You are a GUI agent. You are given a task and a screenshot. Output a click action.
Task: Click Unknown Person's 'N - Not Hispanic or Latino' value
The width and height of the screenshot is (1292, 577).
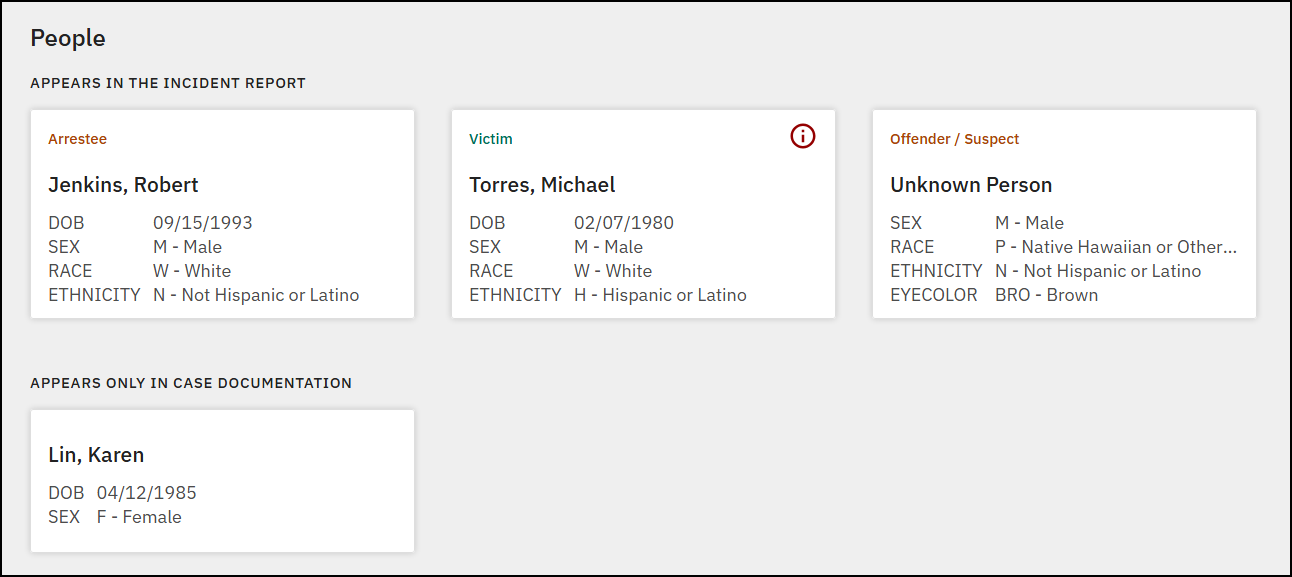click(x=1098, y=271)
